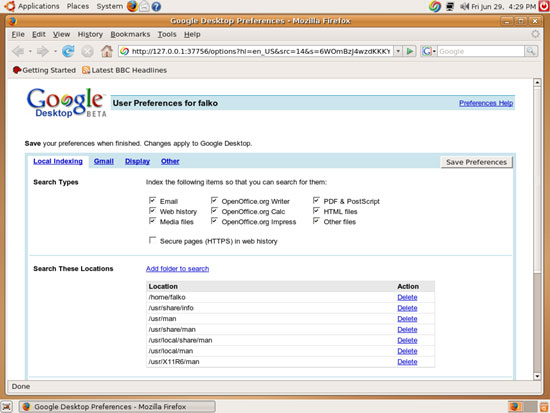Click the site favicon in the address bar
Viewport: 550px width, 413px height.
tap(124, 52)
